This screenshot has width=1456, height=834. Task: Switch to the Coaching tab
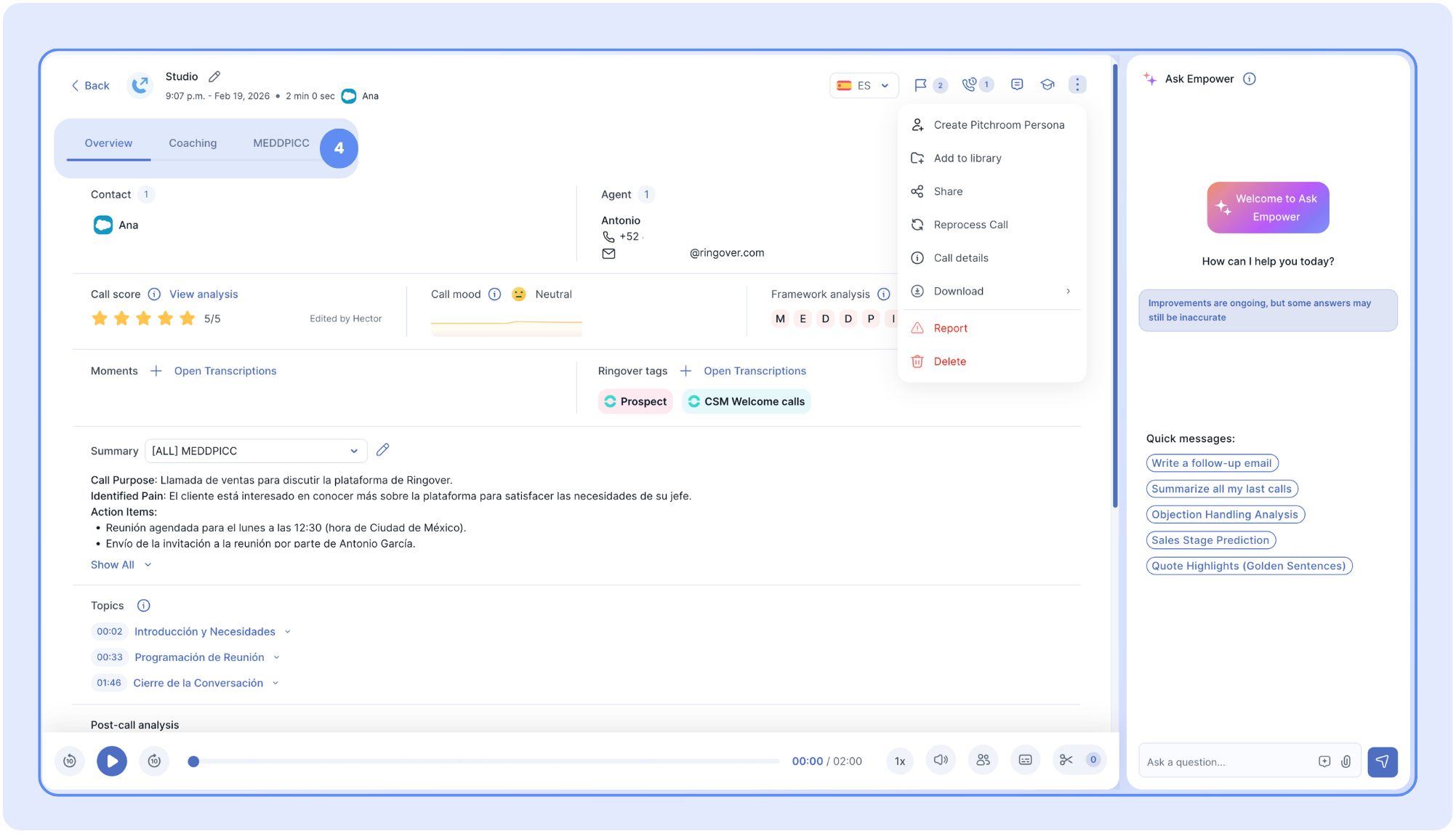tap(193, 143)
